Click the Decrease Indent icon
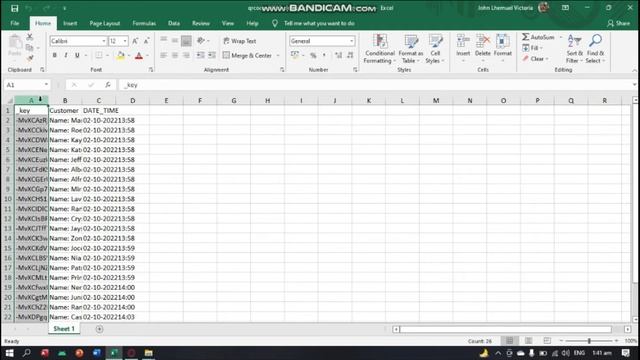 tap(200, 55)
